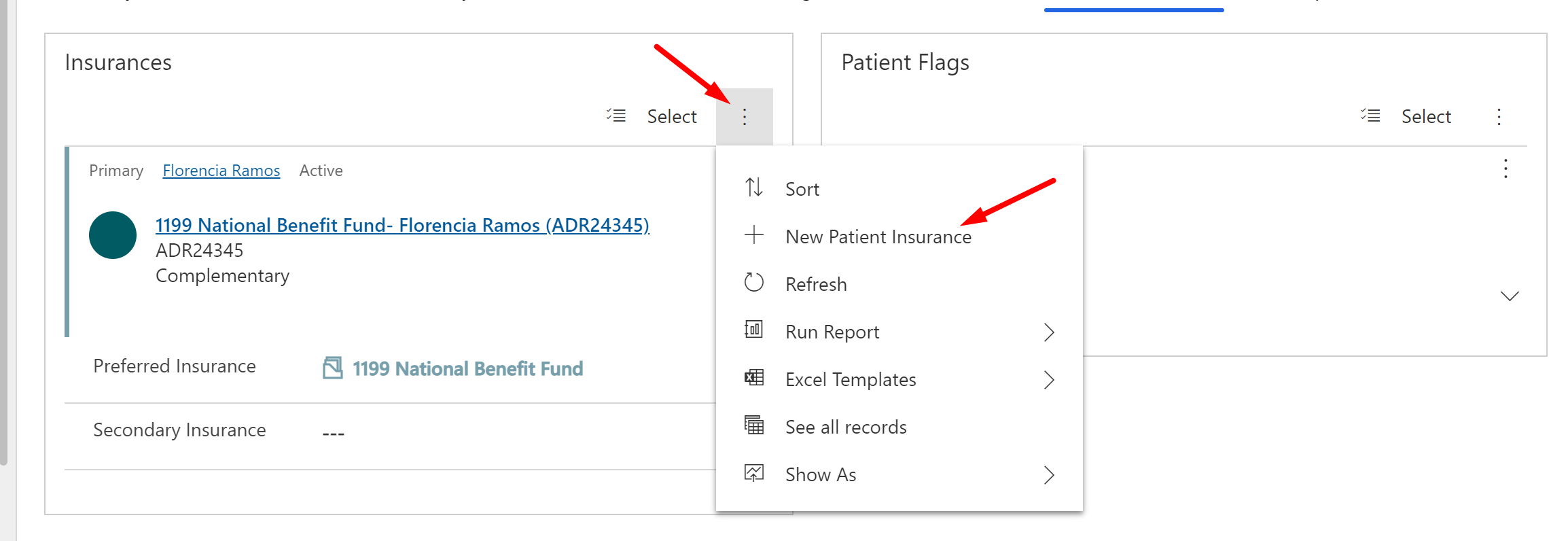Screen dimensions: 1568x541
Task: Choose Refresh from the menu
Action: (899, 284)
